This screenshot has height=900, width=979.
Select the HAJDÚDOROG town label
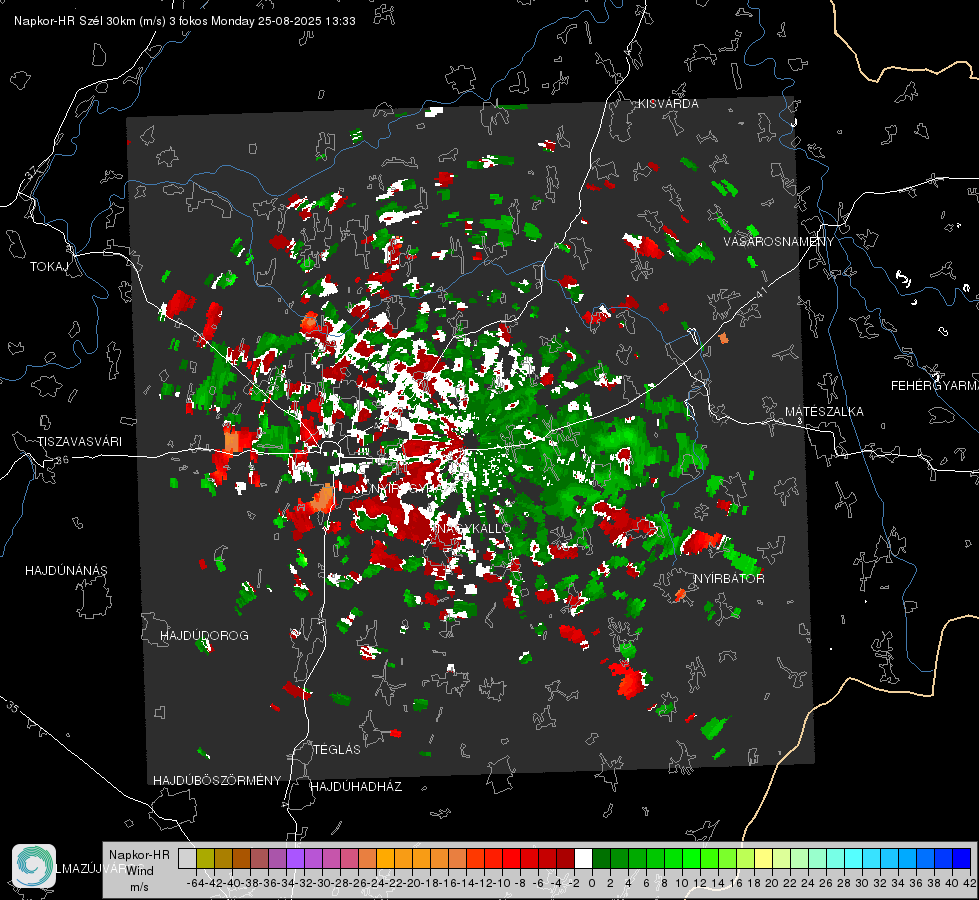tap(204, 635)
